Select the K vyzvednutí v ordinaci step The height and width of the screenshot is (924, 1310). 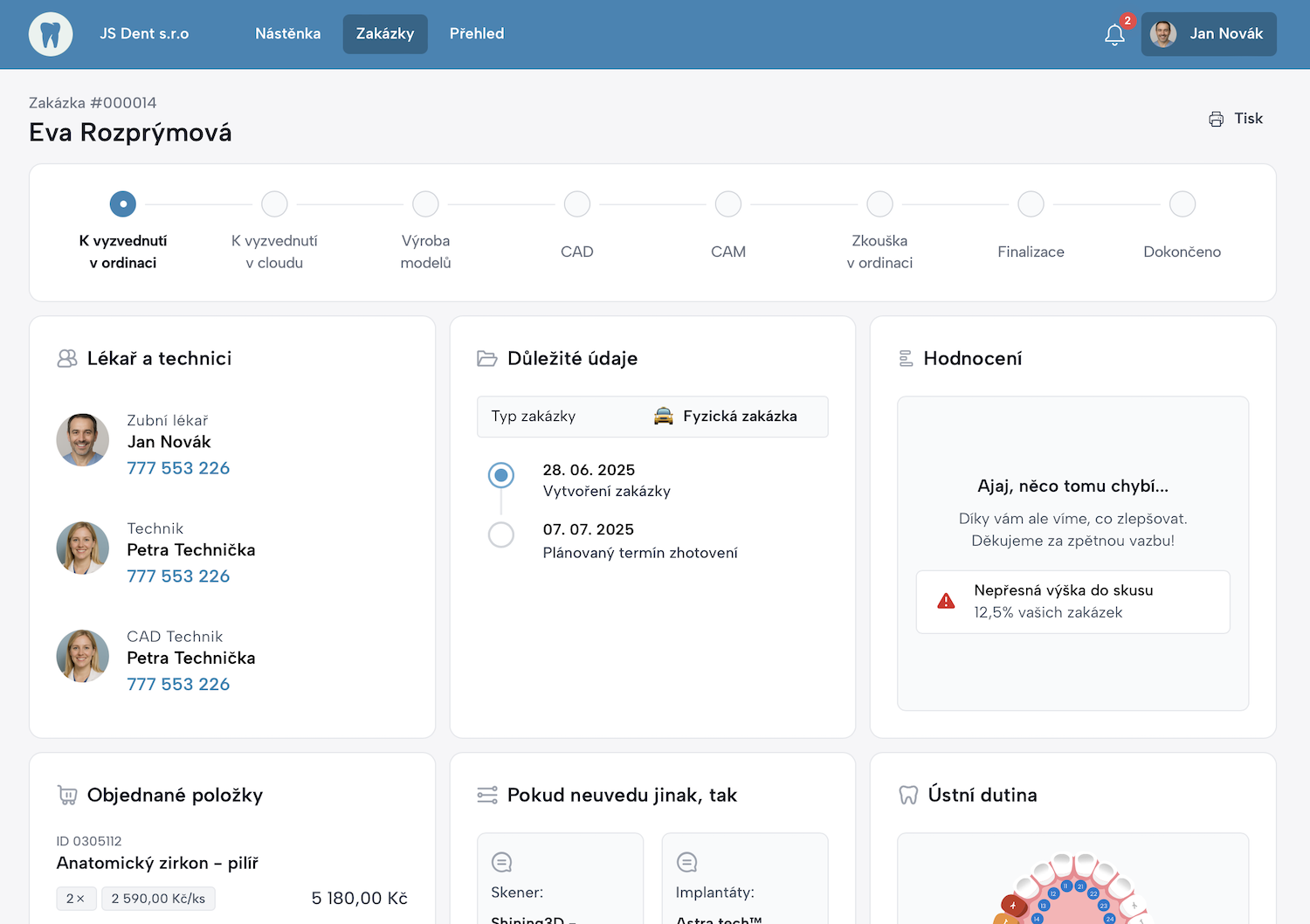[x=123, y=204]
